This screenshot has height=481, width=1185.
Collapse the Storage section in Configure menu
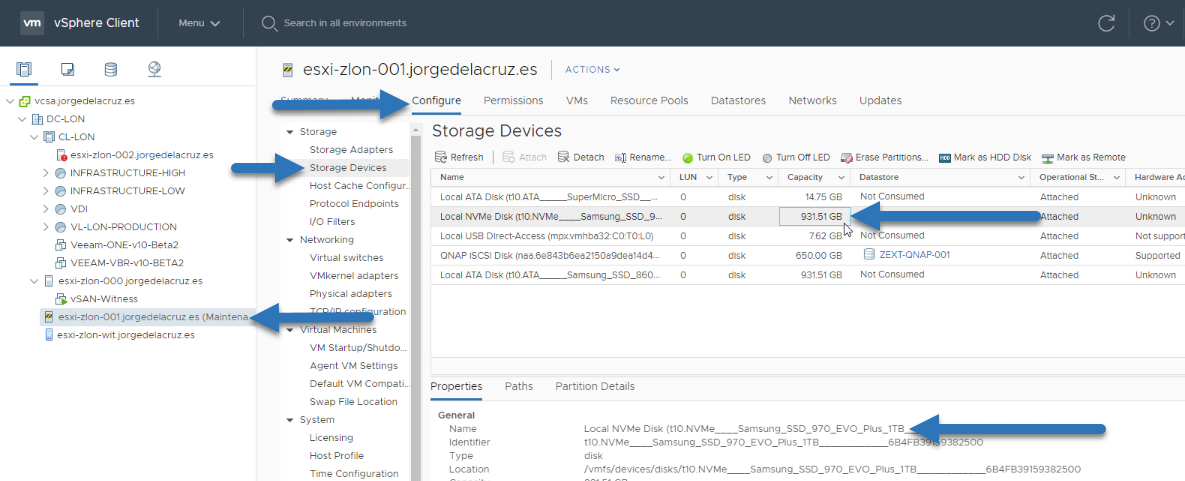[x=289, y=132]
